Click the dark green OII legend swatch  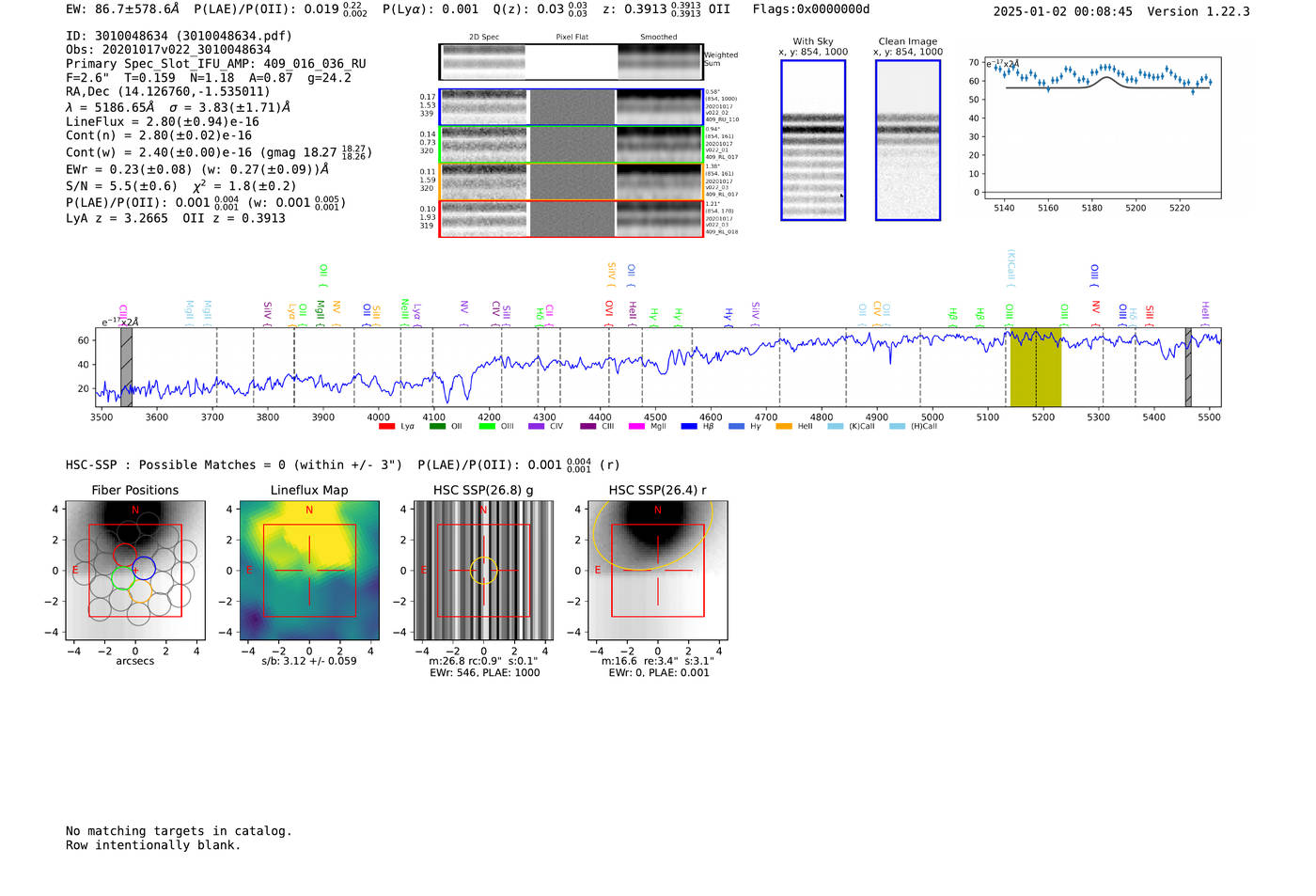[437, 427]
